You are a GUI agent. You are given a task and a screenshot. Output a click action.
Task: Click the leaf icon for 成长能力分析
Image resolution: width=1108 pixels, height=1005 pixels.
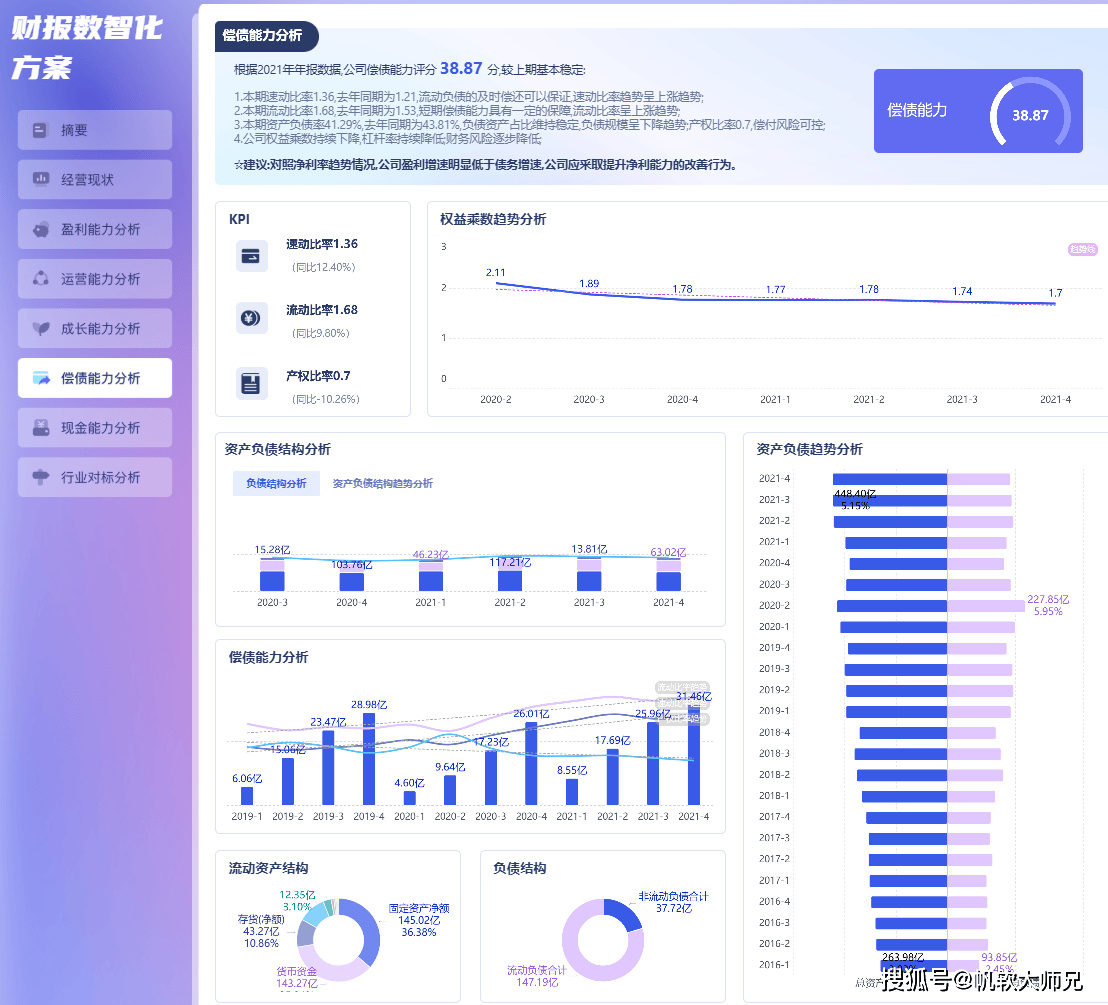tap(41, 328)
